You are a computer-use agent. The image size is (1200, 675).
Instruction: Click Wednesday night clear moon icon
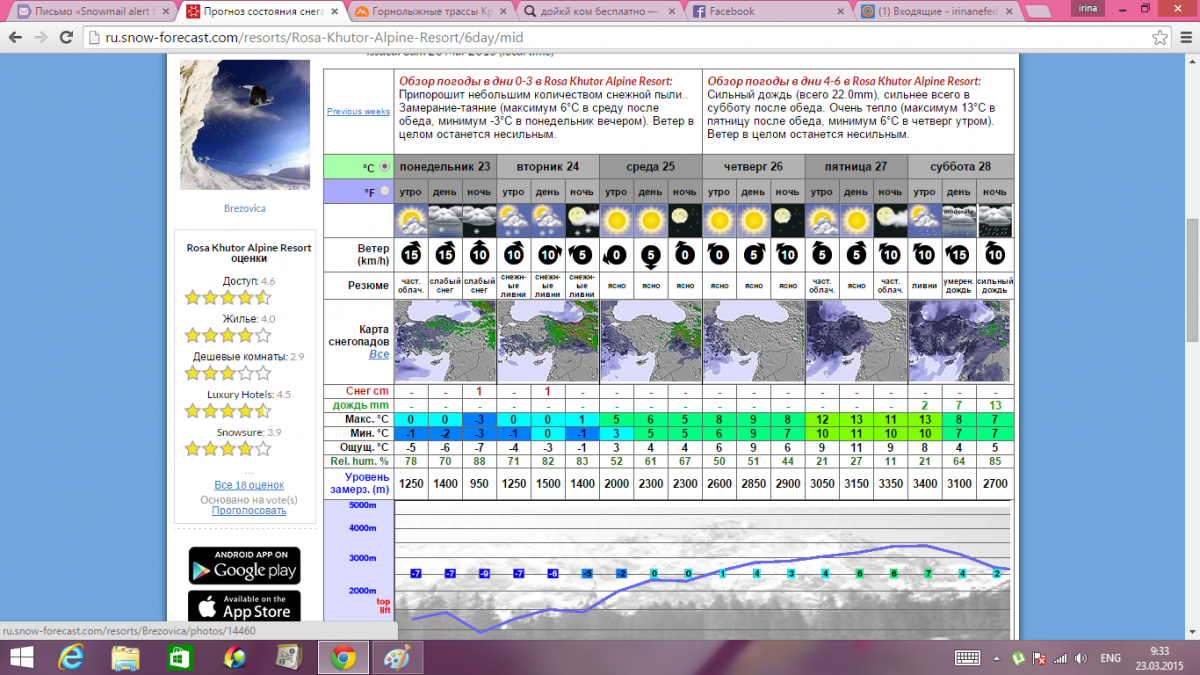[x=684, y=220]
